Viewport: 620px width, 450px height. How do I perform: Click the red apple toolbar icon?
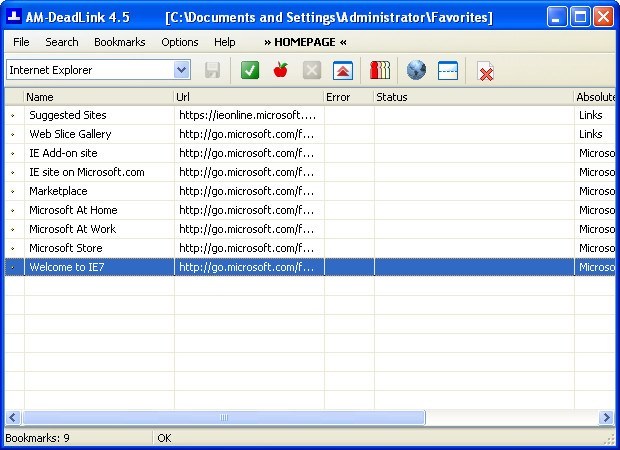[x=281, y=70]
